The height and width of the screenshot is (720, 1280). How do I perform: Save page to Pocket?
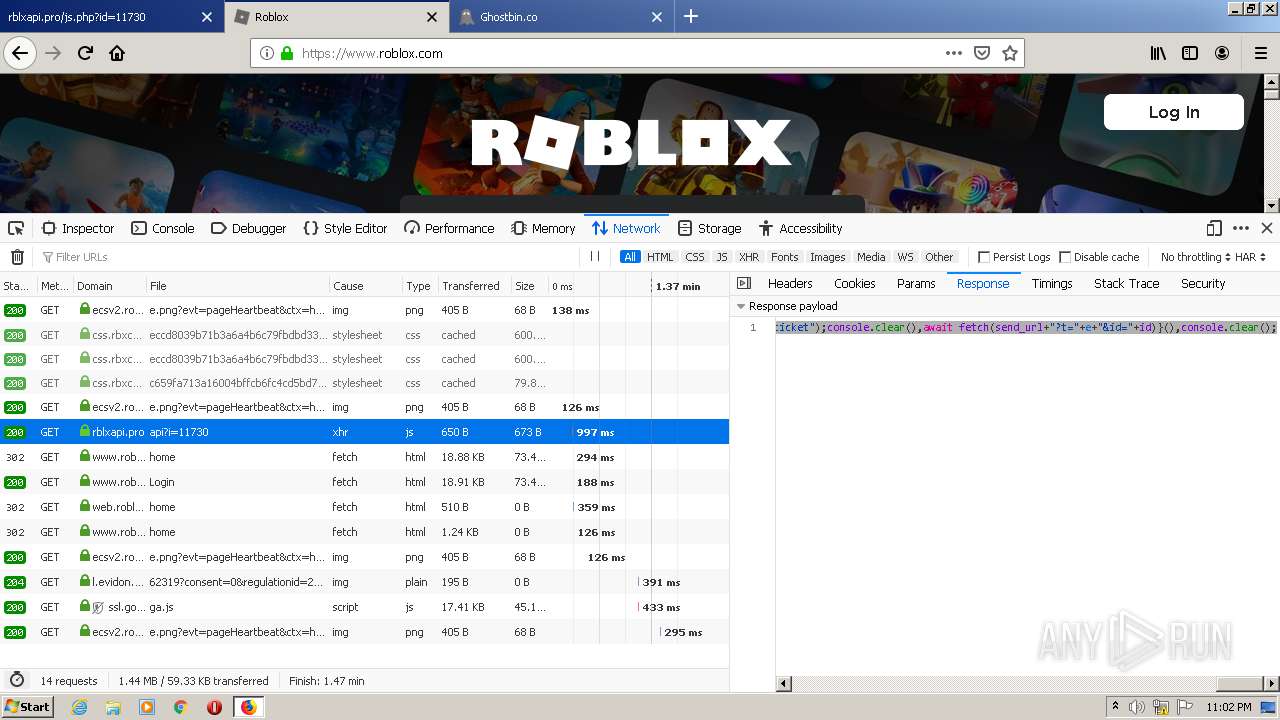point(982,53)
